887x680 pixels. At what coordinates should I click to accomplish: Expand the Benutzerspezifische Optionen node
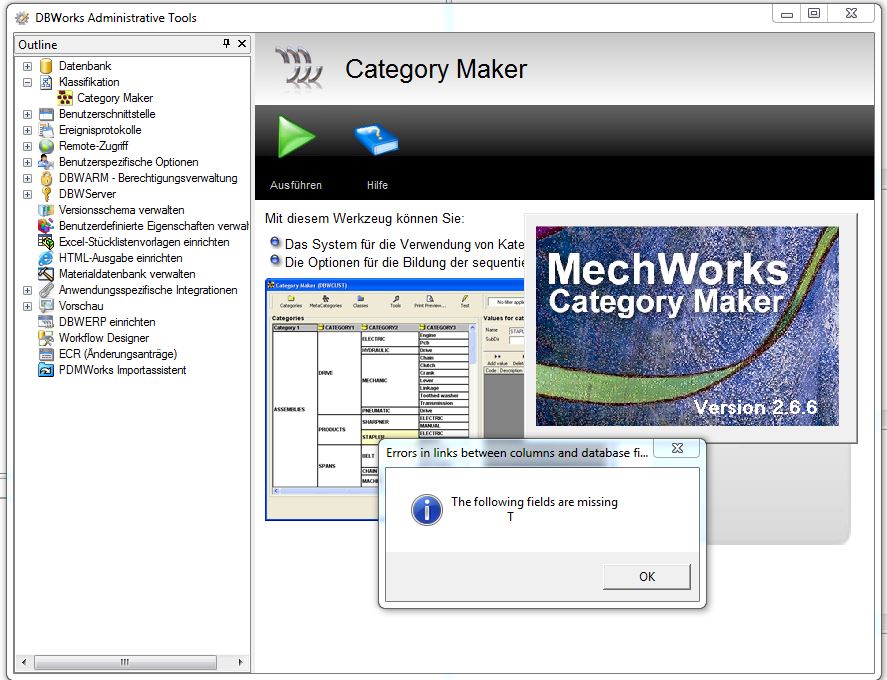pyautogui.click(x=27, y=162)
